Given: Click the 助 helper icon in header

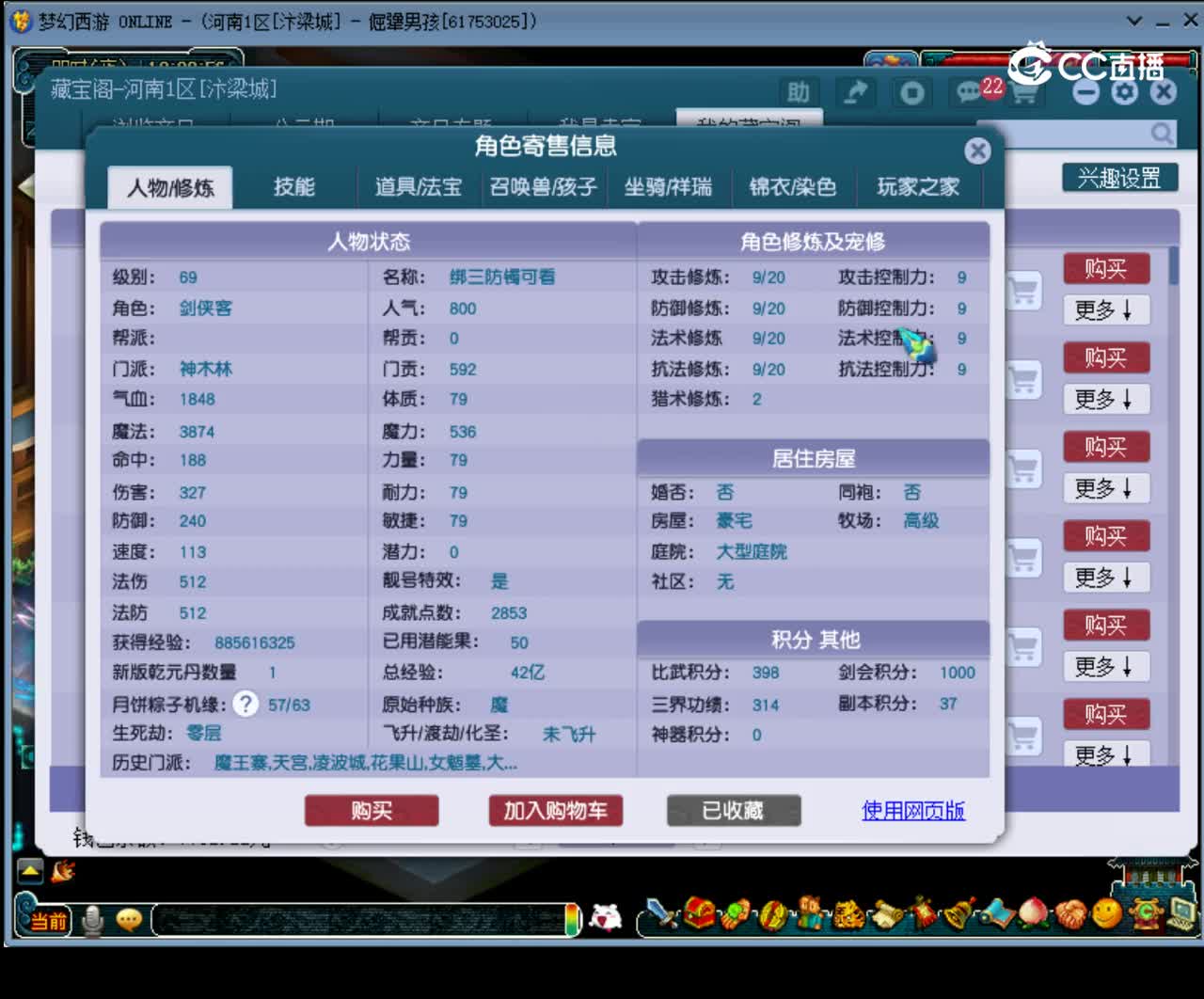Looking at the screenshot, I should pyautogui.click(x=798, y=92).
